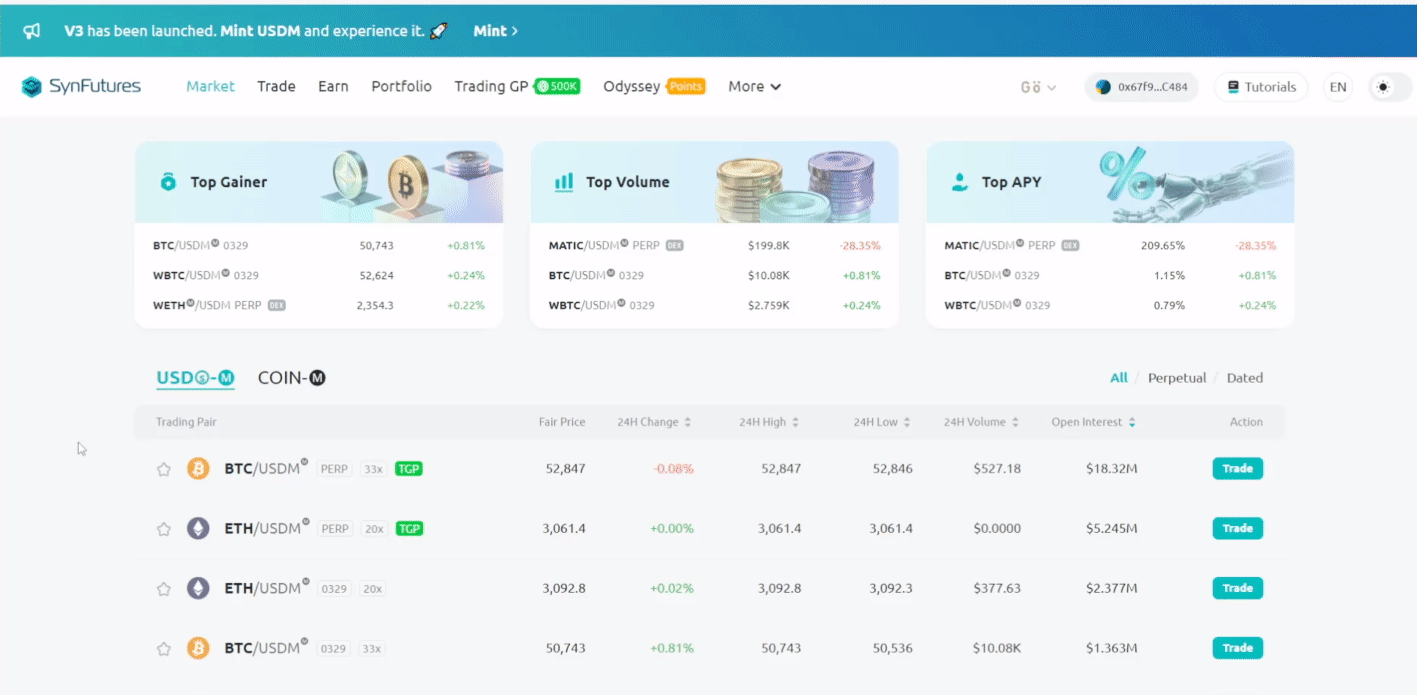1417x695 pixels.
Task: Open the EN language selector
Action: click(1337, 87)
